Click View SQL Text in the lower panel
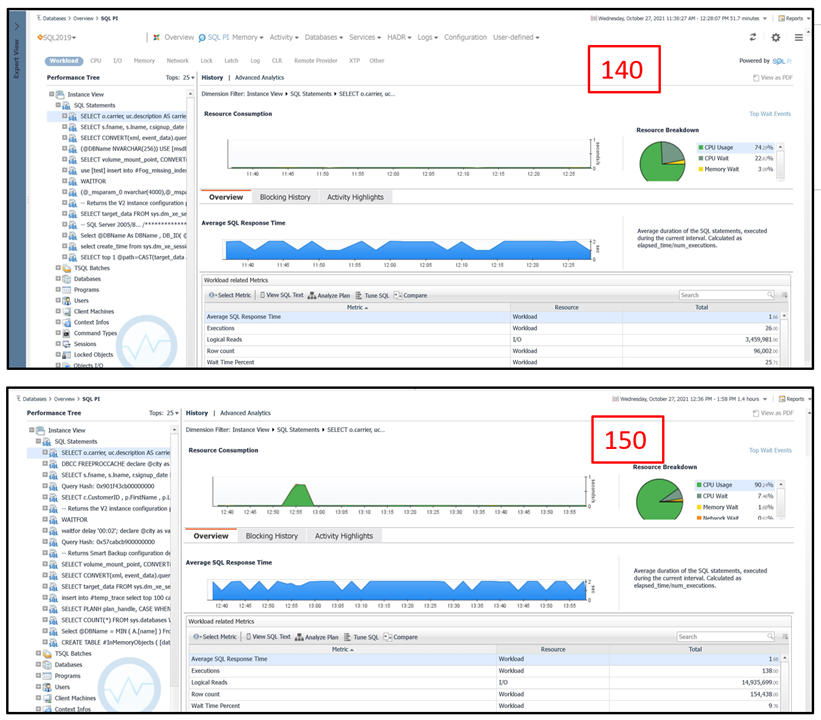The height and width of the screenshot is (720, 821). (x=268, y=637)
